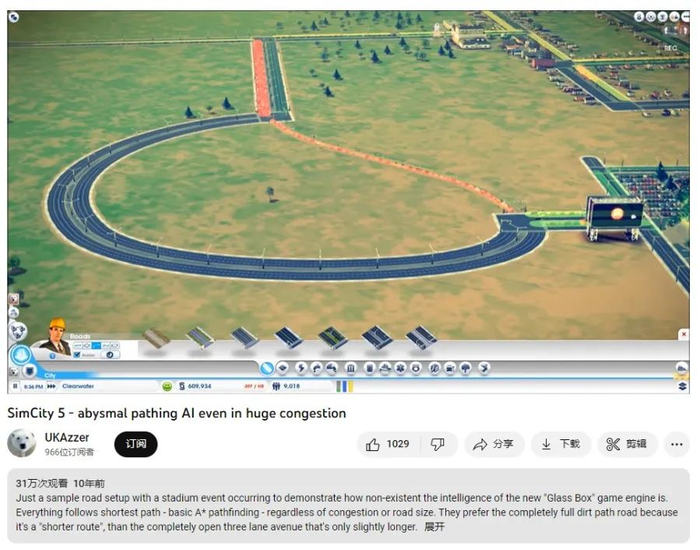Pause the game simulation
Screen dimensions: 700x550
[x=15, y=386]
